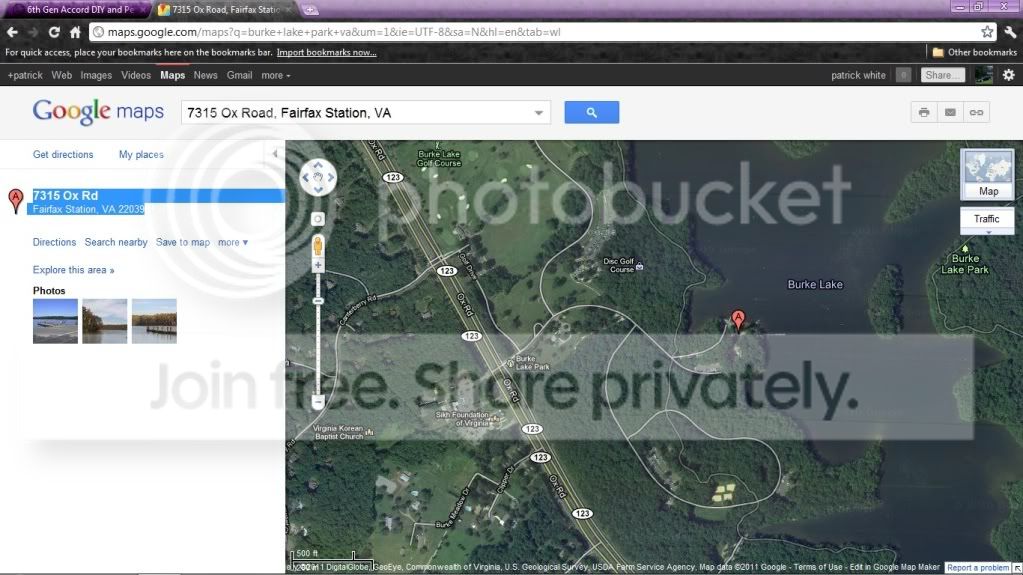Expand the more services dropdown
This screenshot has height=575, width=1023.
click(275, 75)
